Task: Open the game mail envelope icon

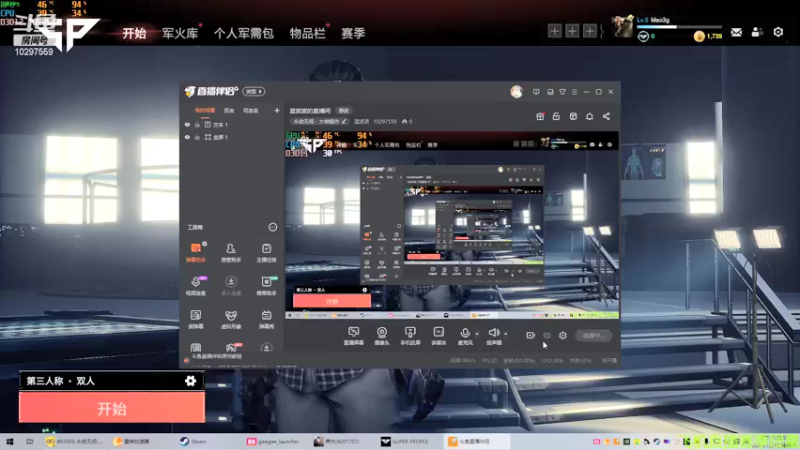Action: pos(736,33)
